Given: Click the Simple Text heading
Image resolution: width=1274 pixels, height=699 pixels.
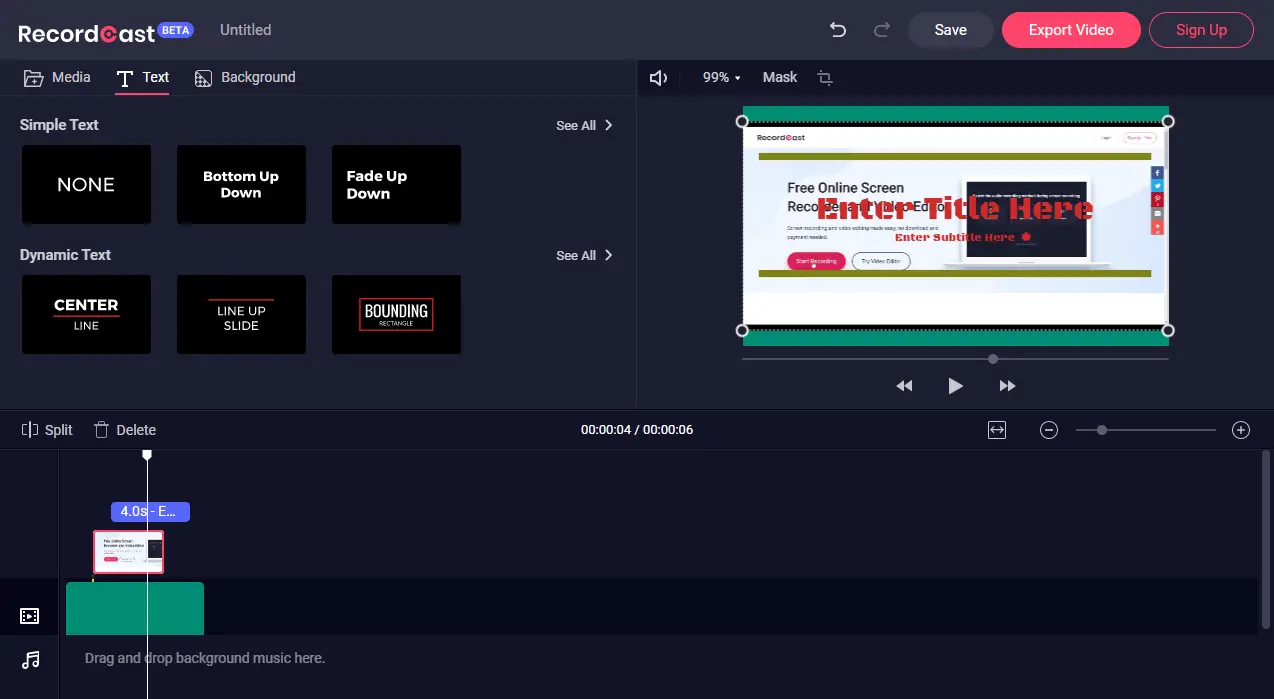Looking at the screenshot, I should 59,125.
